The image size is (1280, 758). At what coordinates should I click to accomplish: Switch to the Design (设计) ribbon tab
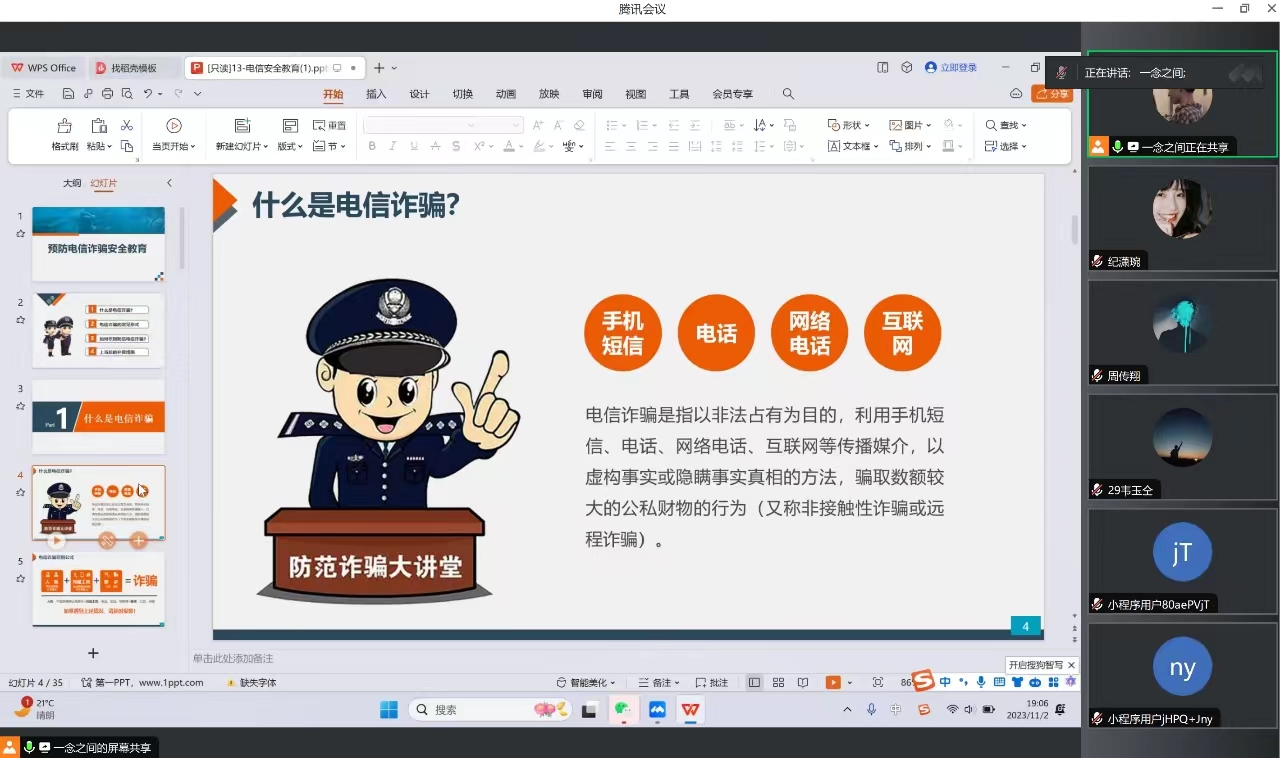point(419,94)
